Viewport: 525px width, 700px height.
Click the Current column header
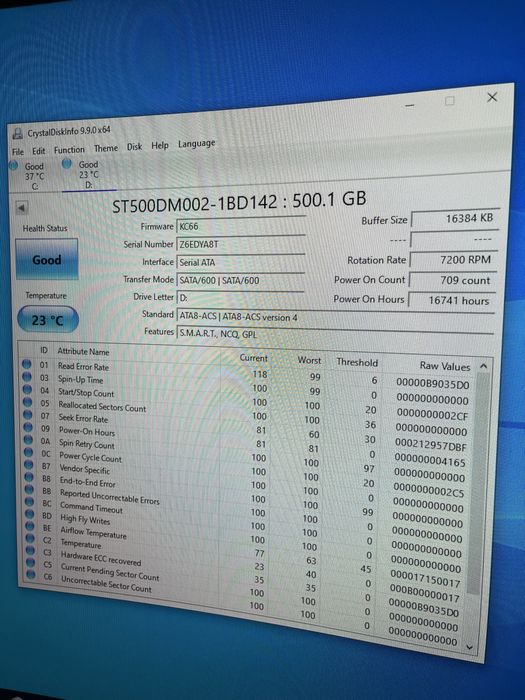point(254,358)
